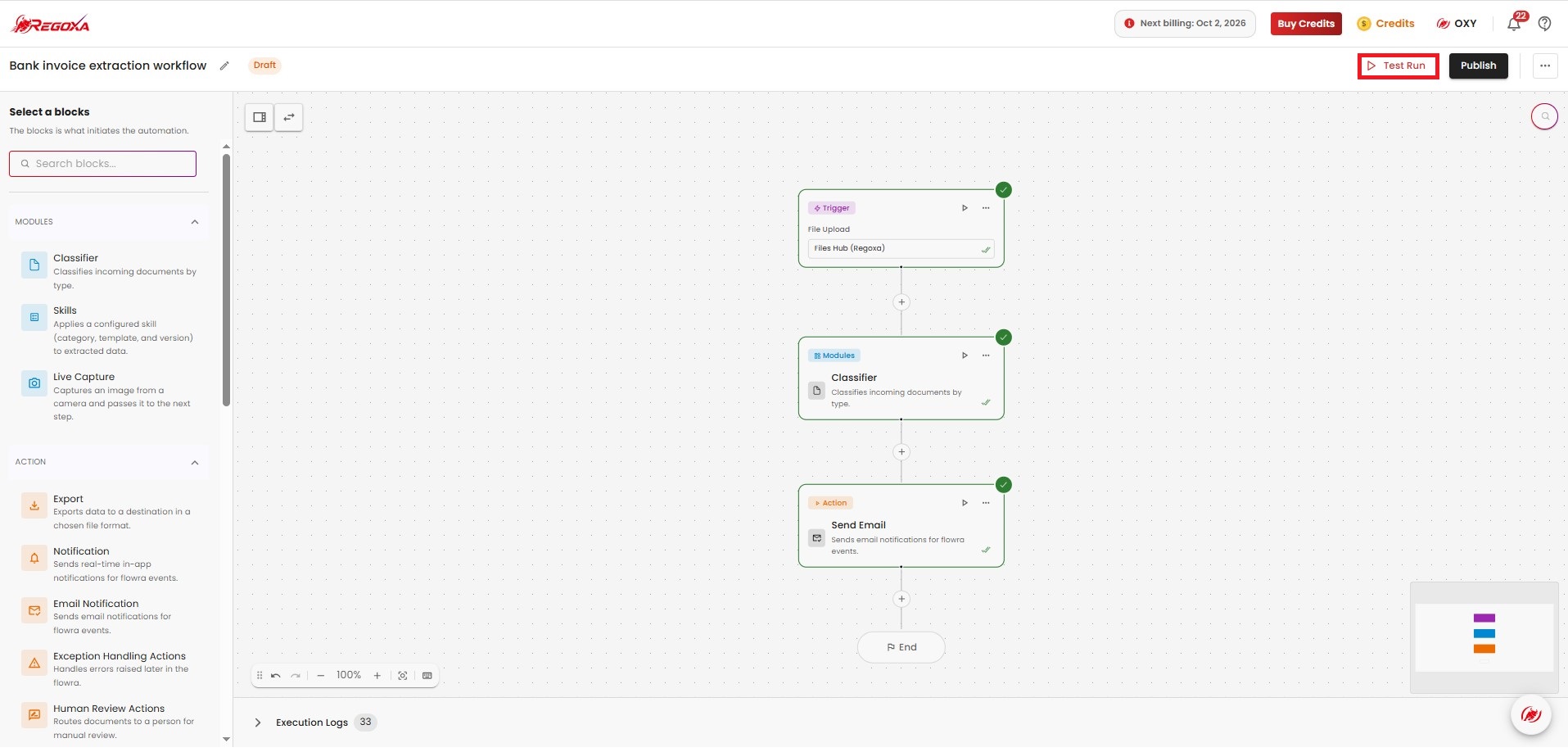
Task: Click the Files Hub (Regoxa) field
Action: [x=901, y=248]
